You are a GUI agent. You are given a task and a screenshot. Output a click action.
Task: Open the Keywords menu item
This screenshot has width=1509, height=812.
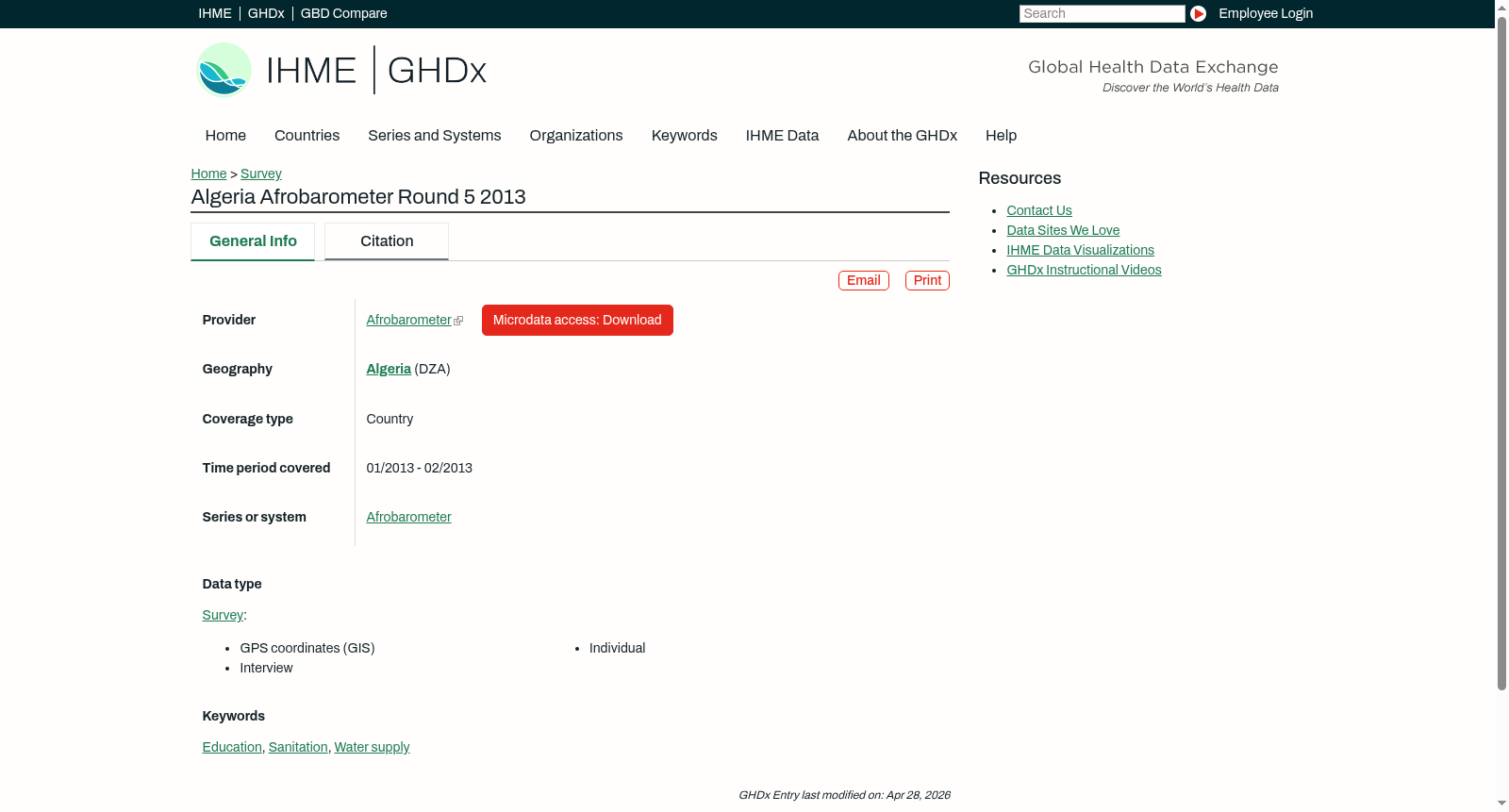point(685,136)
